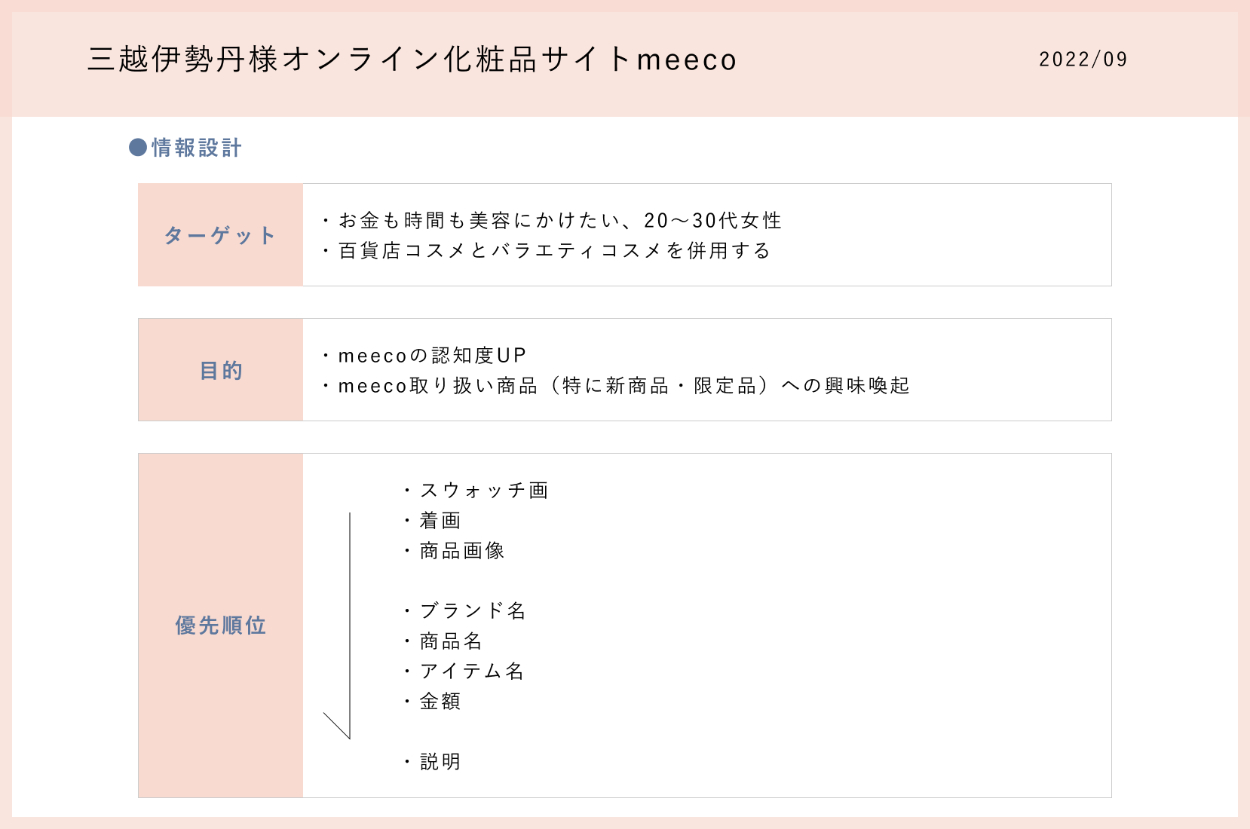Select the ターゲット label cell
This screenshot has height=829, width=1250.
pos(220,235)
